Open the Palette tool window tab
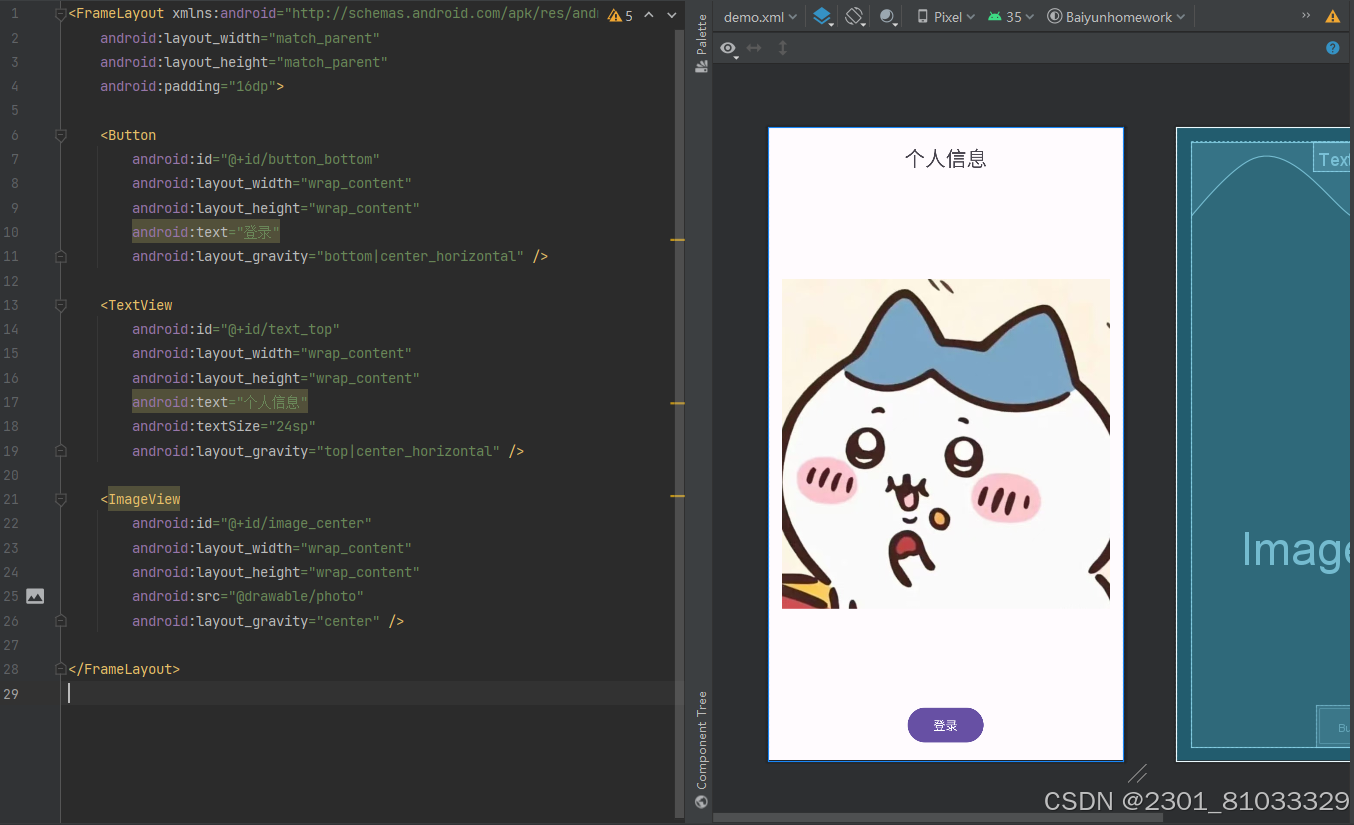 (x=702, y=44)
